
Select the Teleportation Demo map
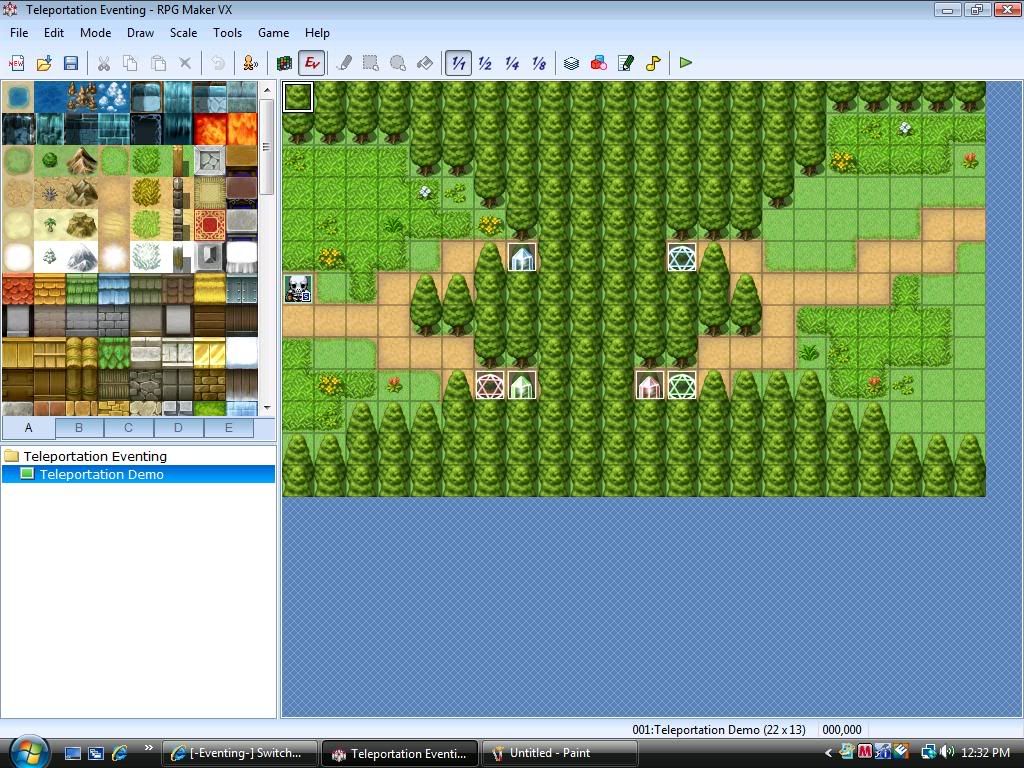pos(101,474)
